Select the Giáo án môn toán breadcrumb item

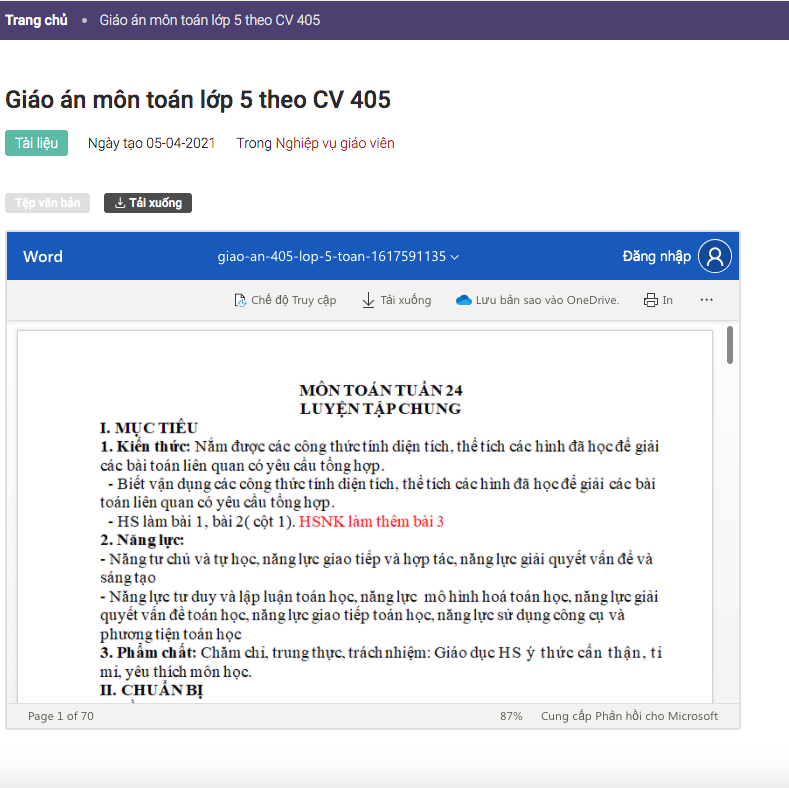pyautogui.click(x=210, y=20)
